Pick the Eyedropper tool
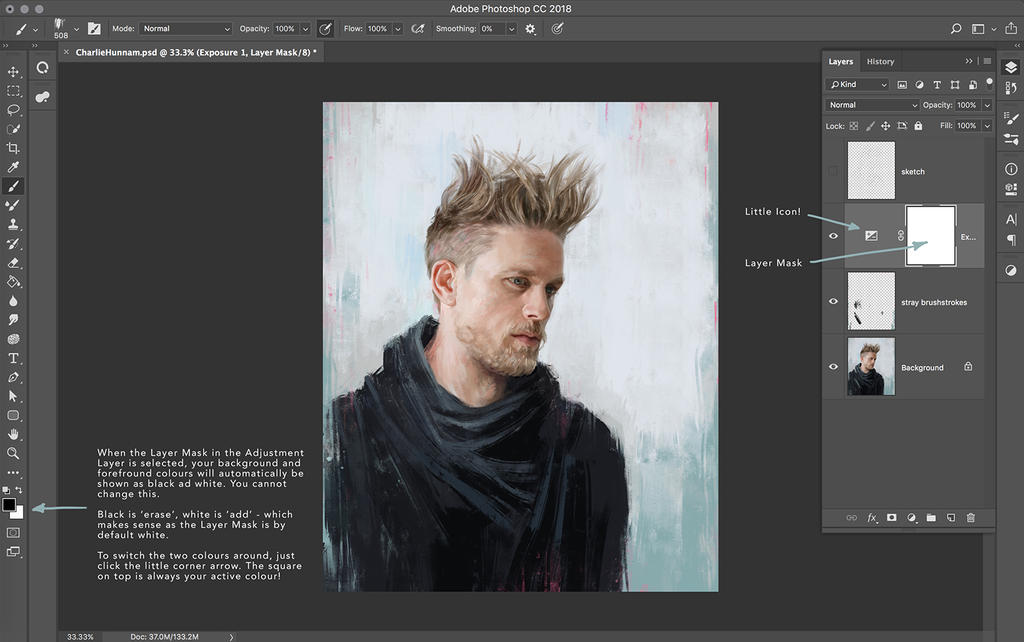The width and height of the screenshot is (1024, 642). [x=14, y=167]
